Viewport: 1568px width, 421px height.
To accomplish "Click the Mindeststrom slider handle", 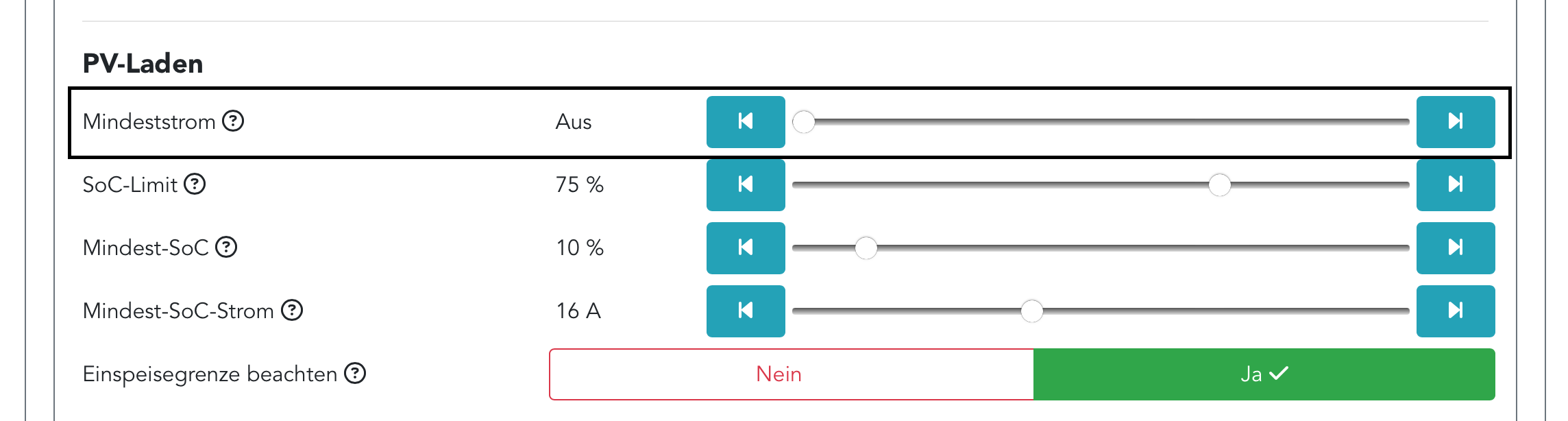I will pyautogui.click(x=804, y=122).
